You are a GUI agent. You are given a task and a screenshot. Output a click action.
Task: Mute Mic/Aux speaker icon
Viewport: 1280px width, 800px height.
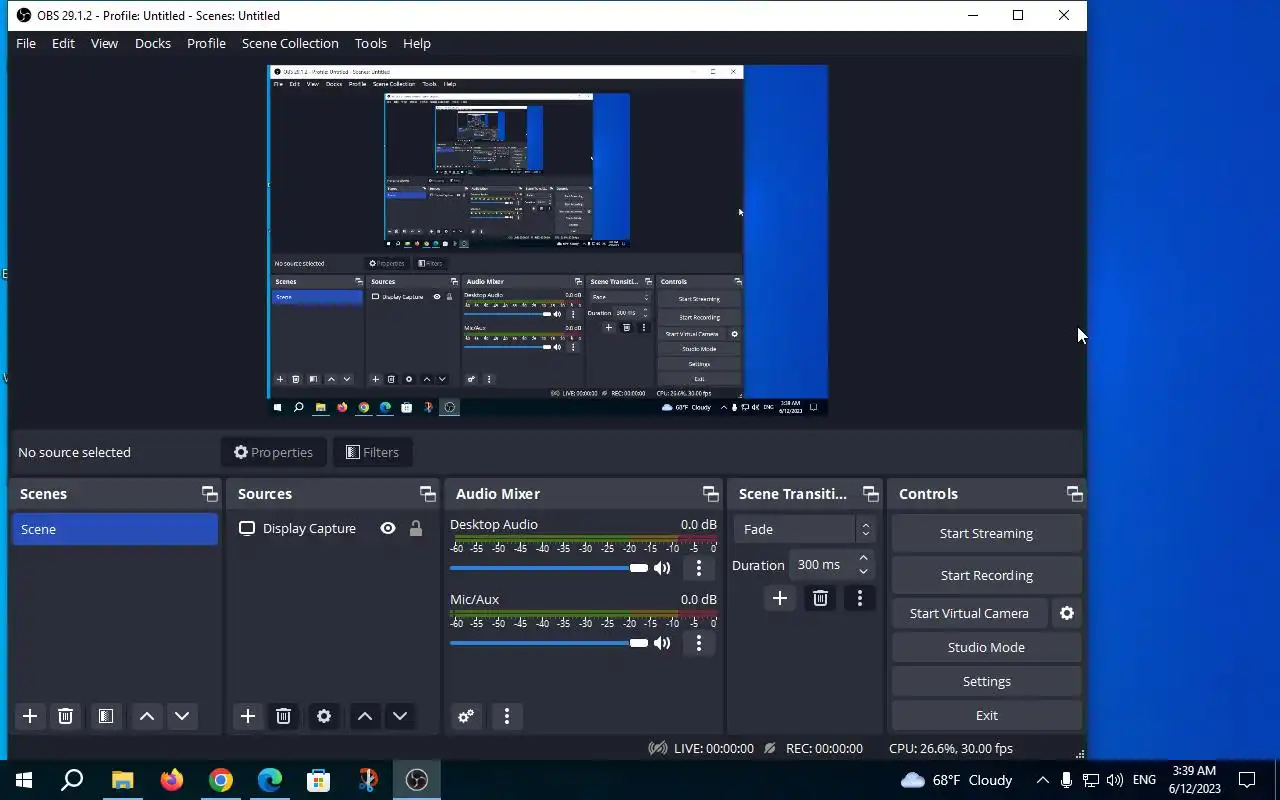662,643
